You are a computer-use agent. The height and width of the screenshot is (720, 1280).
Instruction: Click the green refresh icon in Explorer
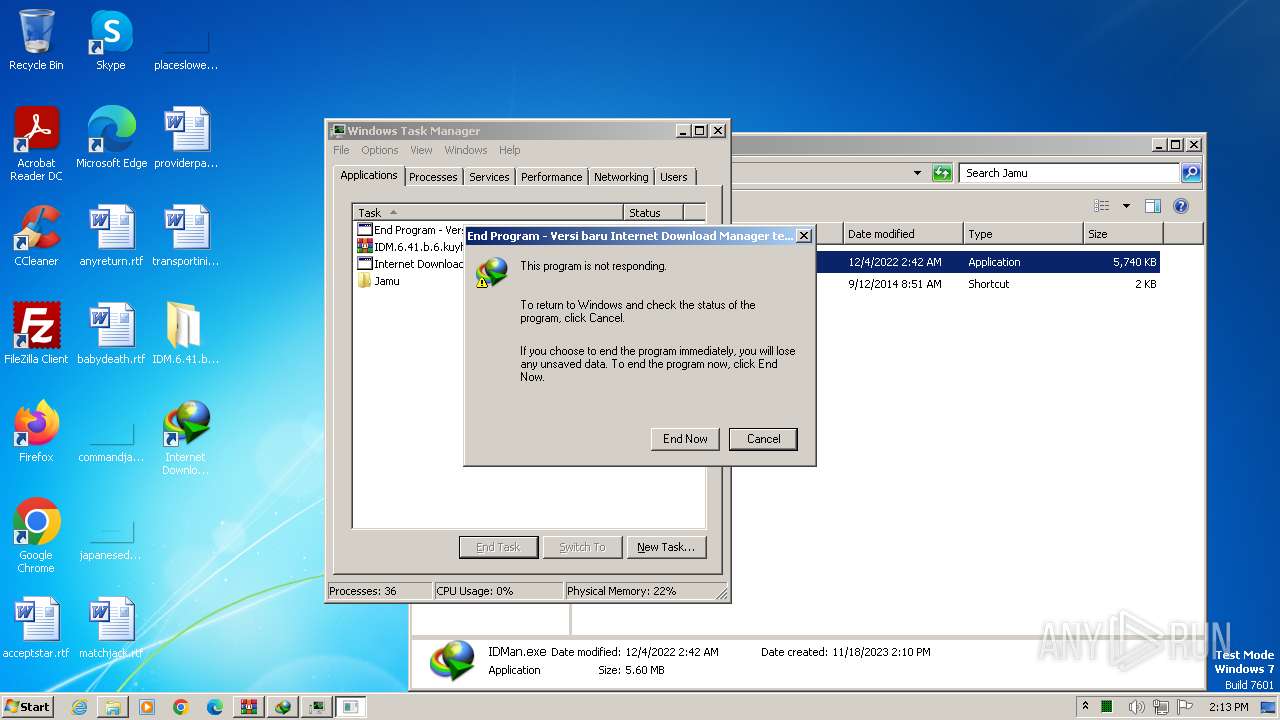[941, 173]
